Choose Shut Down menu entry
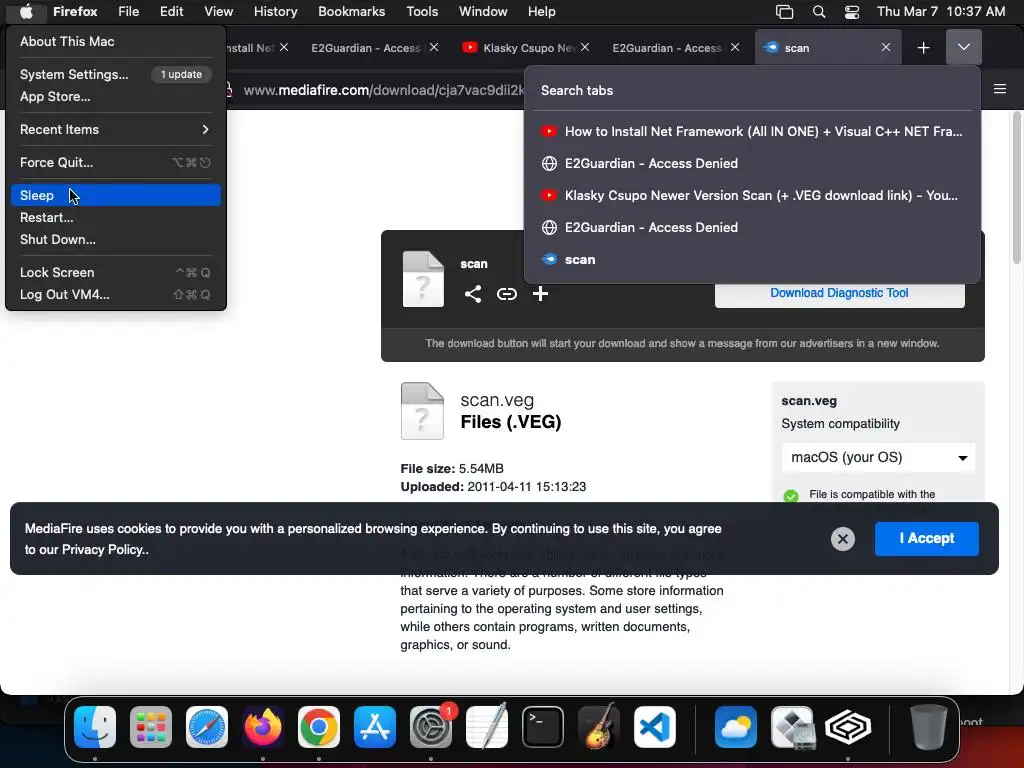The image size is (1024, 768). [x=116, y=240]
